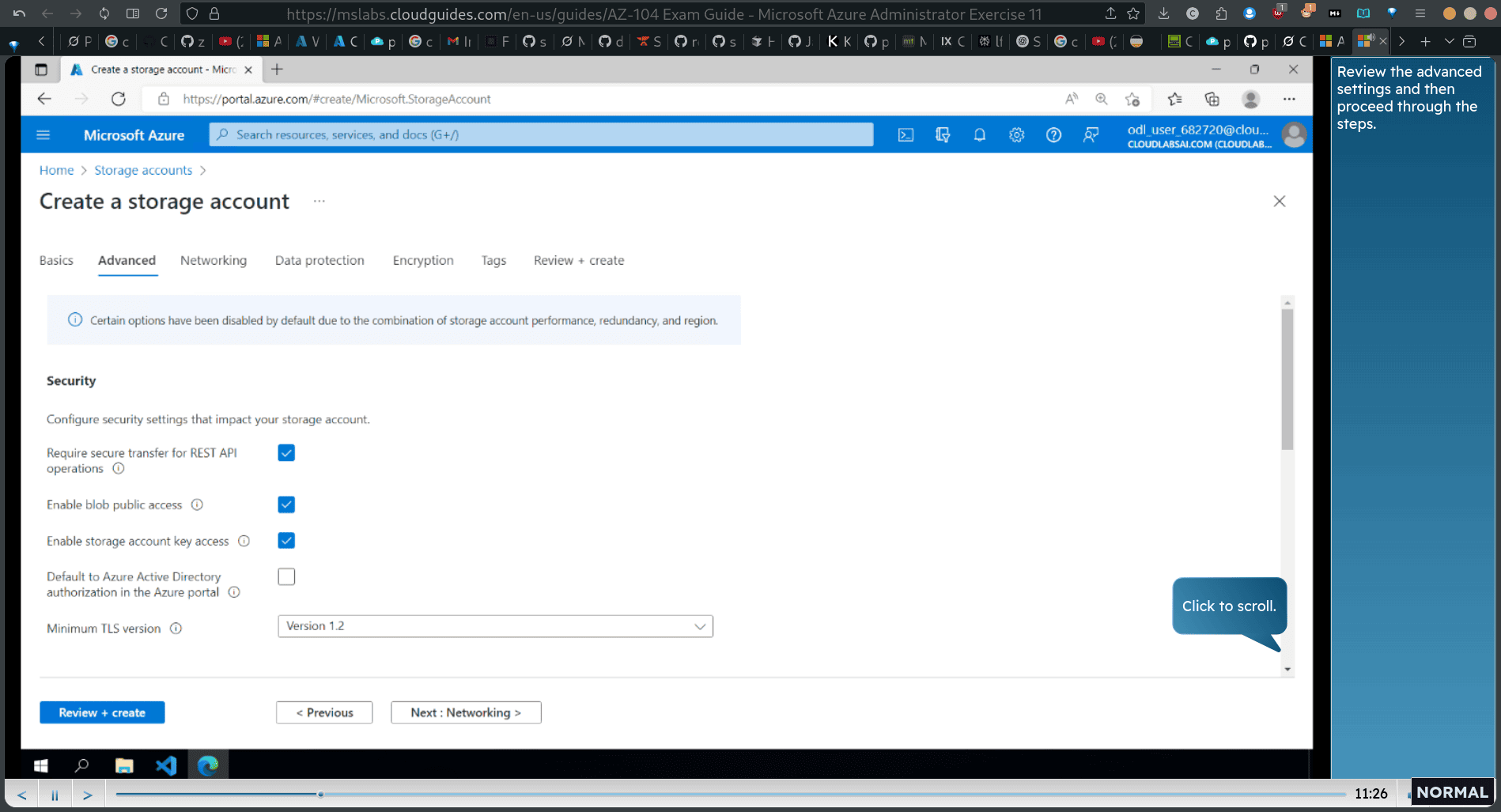Open Edge settings and more ellipsis

(1289, 99)
